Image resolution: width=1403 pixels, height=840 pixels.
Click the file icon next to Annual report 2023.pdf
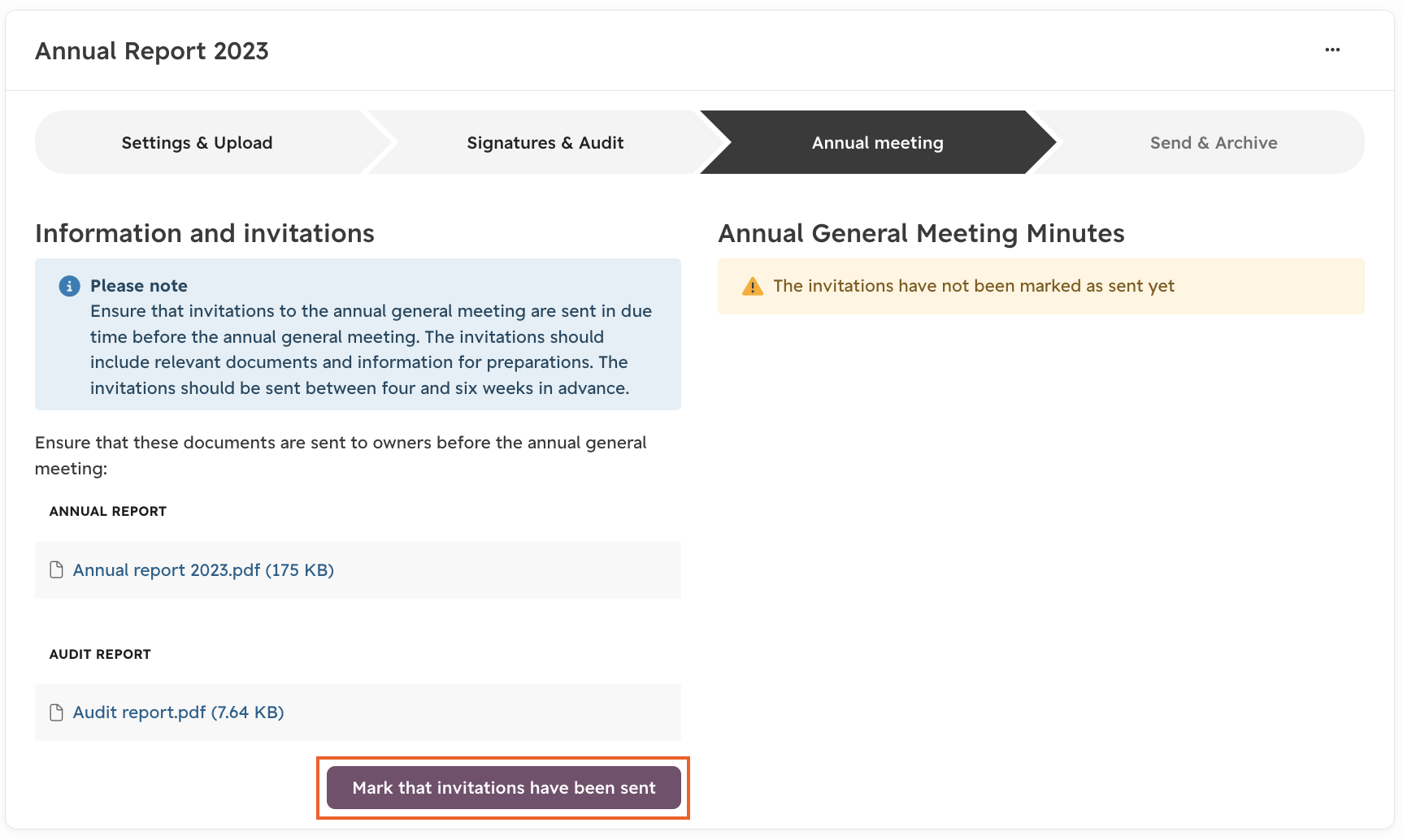(56, 569)
